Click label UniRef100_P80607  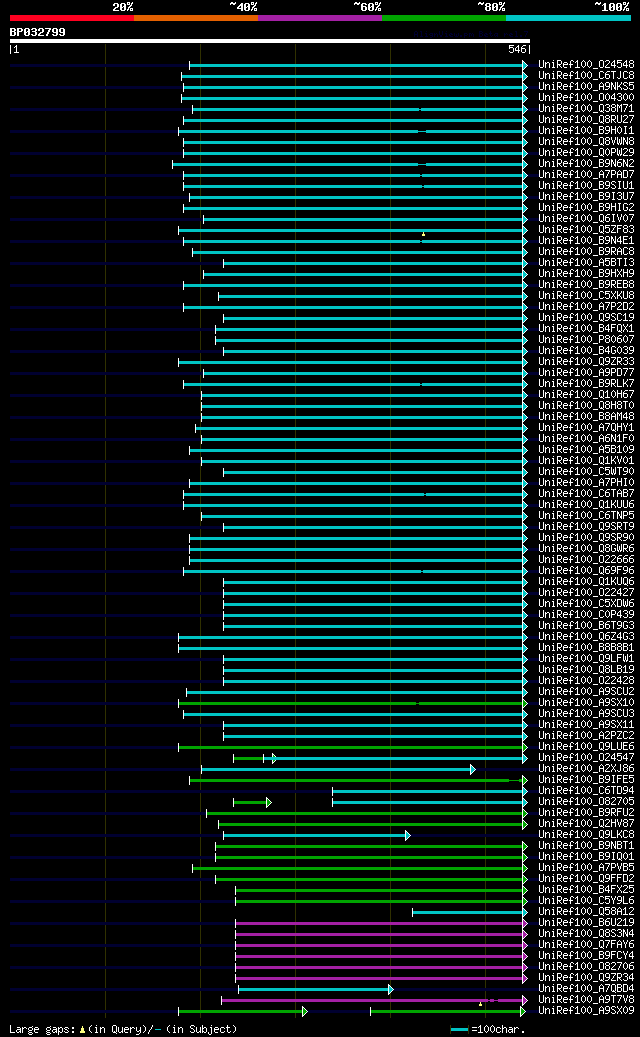coord(586,339)
